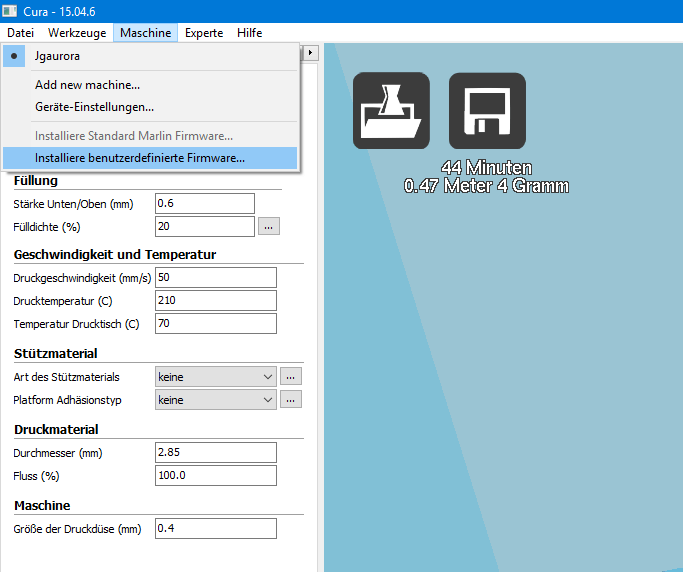Click the Durchmesser (mm) input field
This screenshot has width=683, height=572.
coord(216,453)
